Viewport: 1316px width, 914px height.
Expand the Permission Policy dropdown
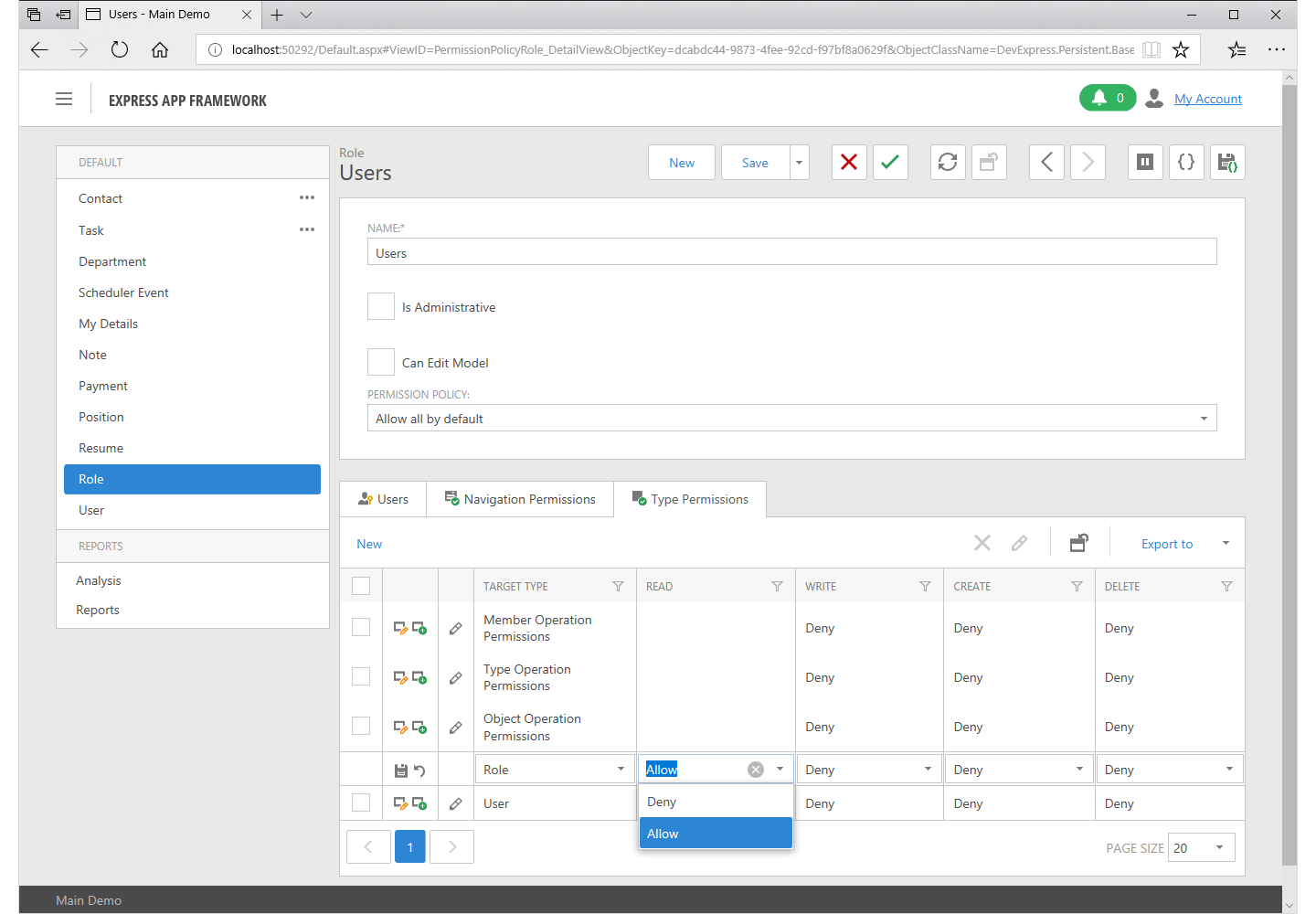pos(1203,419)
